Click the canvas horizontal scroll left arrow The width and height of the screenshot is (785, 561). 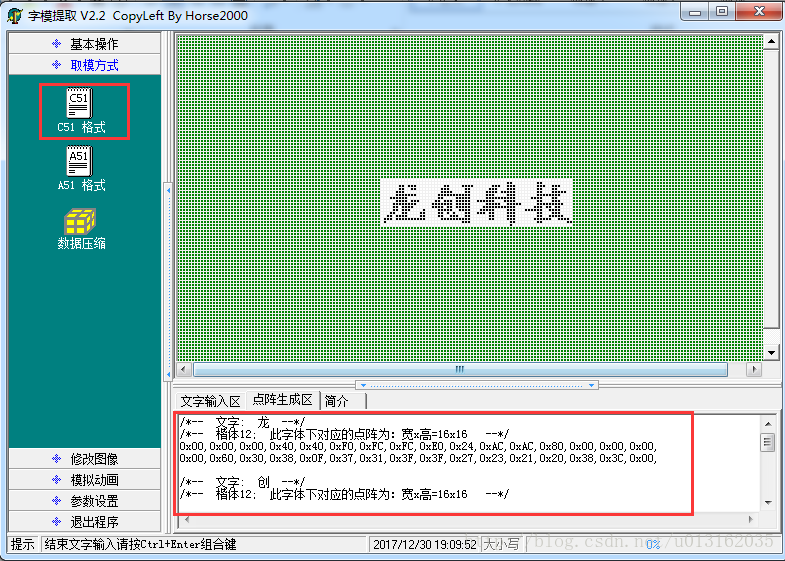[x=183, y=369]
